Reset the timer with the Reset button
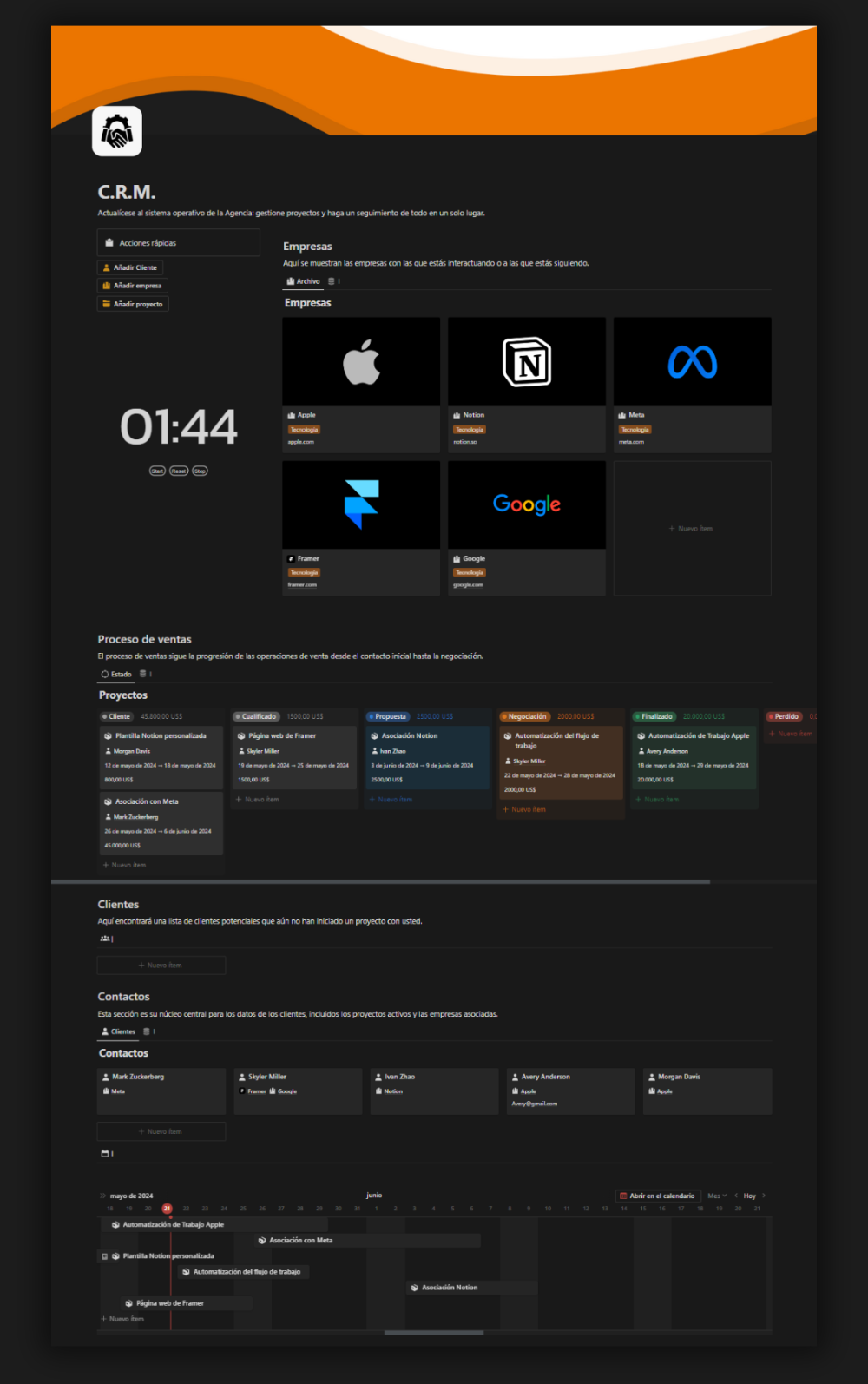Image resolution: width=868 pixels, height=1384 pixels. tap(179, 471)
